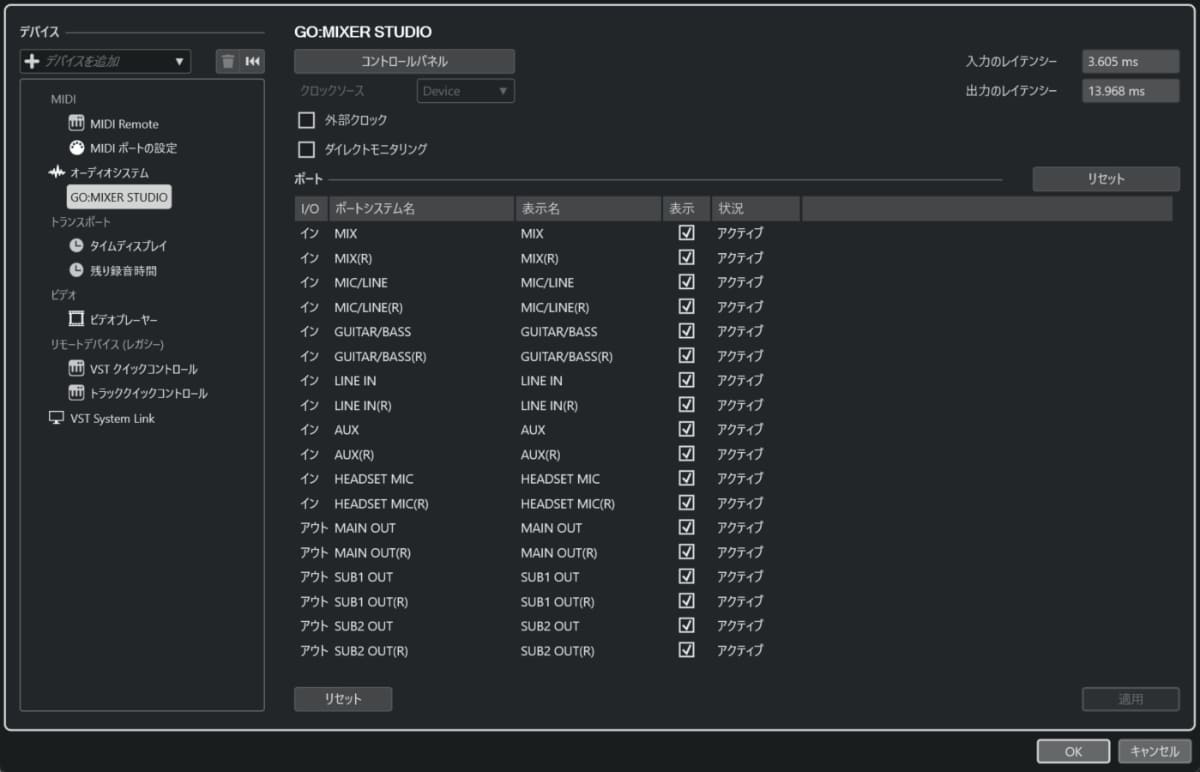Enable the 外部クロック checkbox
The height and width of the screenshot is (772, 1200).
click(307, 120)
